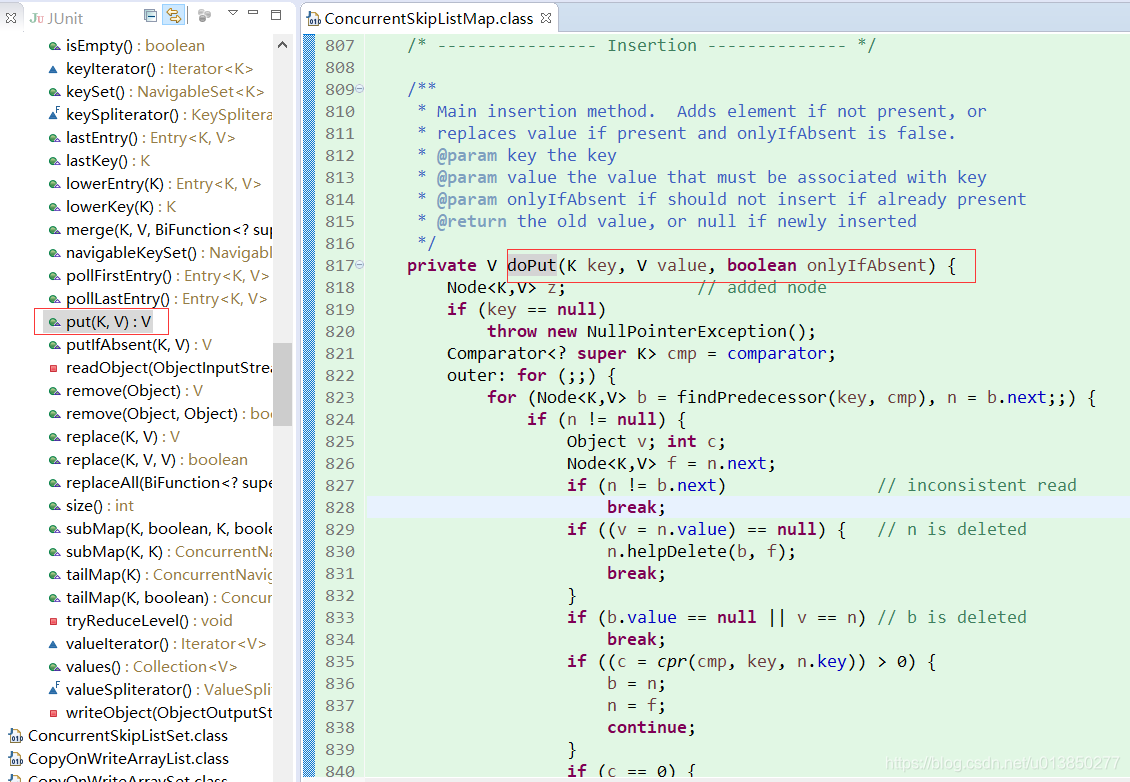Viewport: 1130px width, 782px height.
Task: Click the tryReduceLevel() private icon
Action: (53, 621)
